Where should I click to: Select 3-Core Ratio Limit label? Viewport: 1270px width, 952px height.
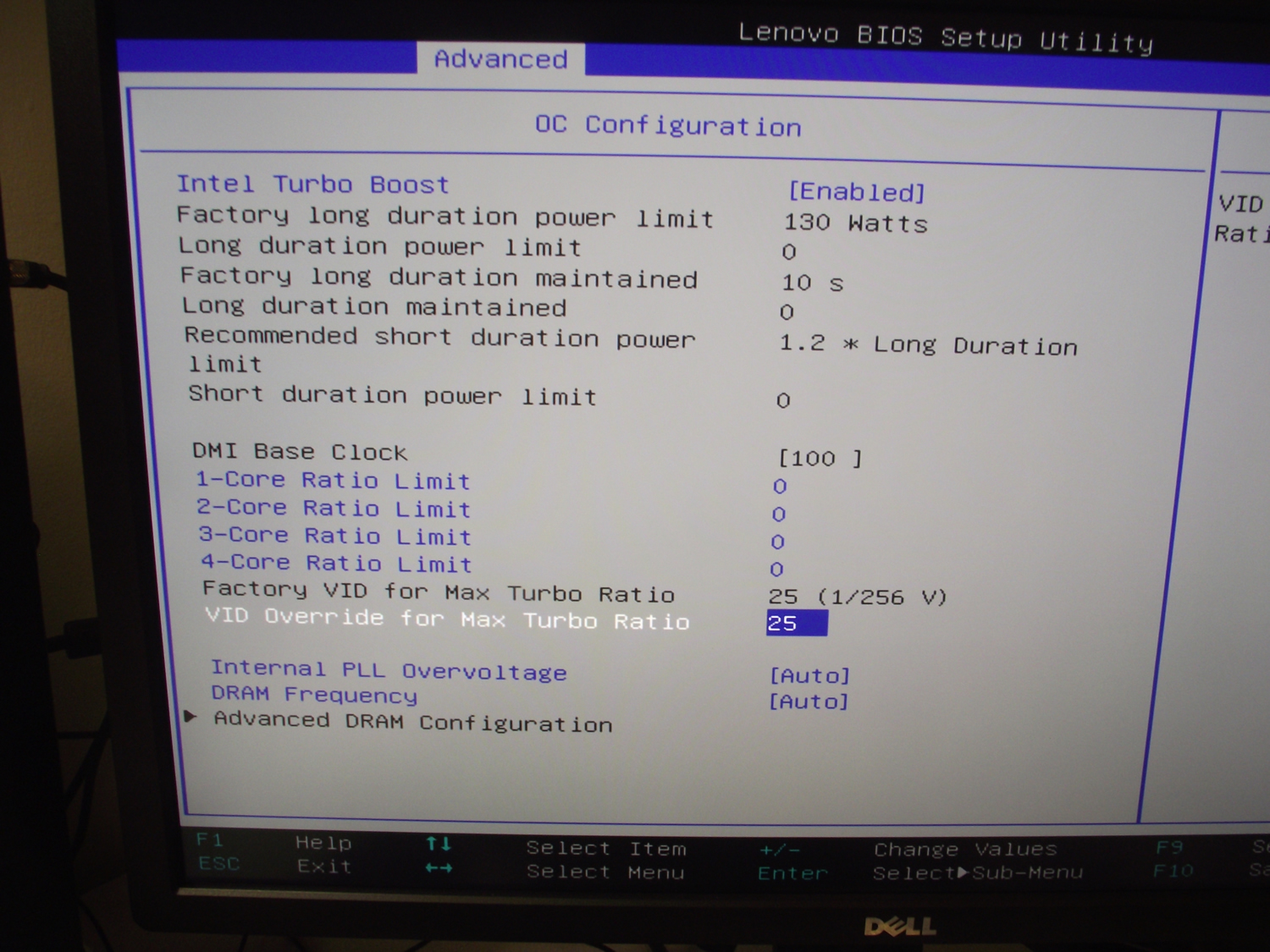[x=335, y=536]
